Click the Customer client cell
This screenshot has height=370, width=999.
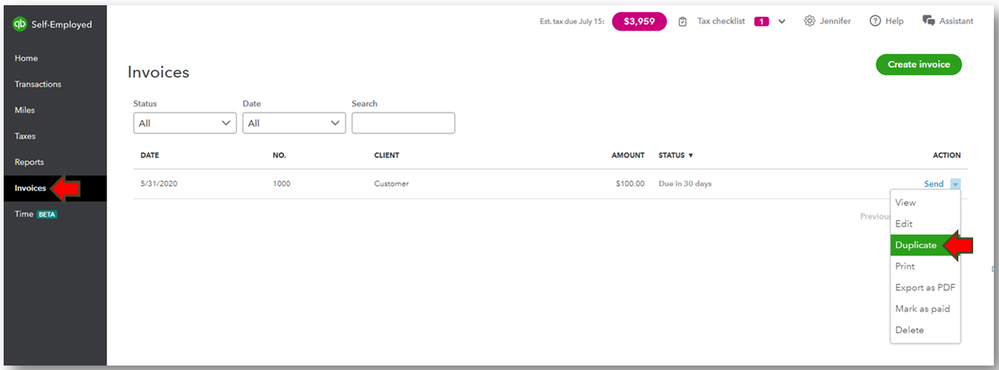391,184
